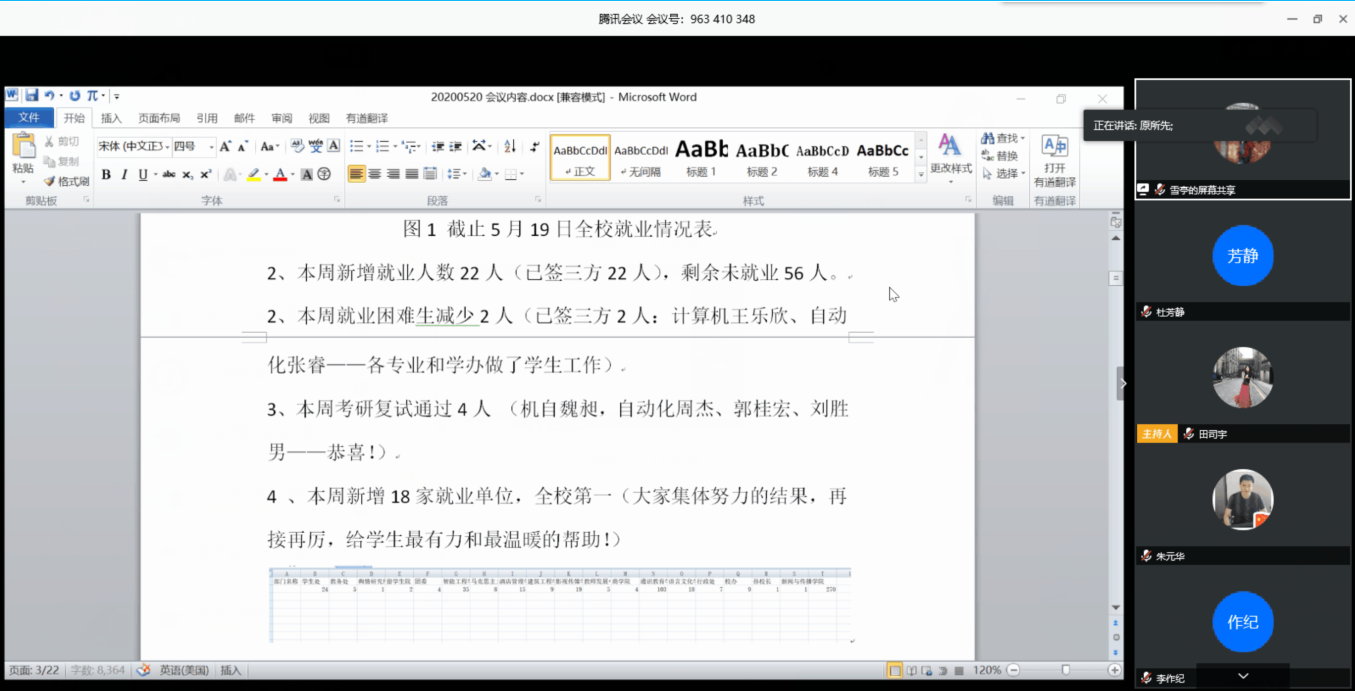The height and width of the screenshot is (691, 1355).
Task: Select the Format Painter (格式刷) tool
Action: point(66,181)
